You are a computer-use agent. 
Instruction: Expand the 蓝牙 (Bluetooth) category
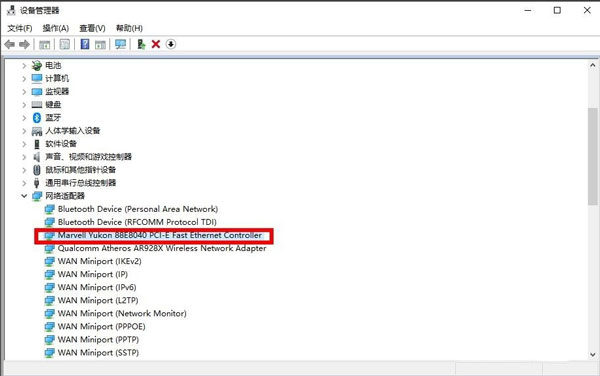click(24, 118)
